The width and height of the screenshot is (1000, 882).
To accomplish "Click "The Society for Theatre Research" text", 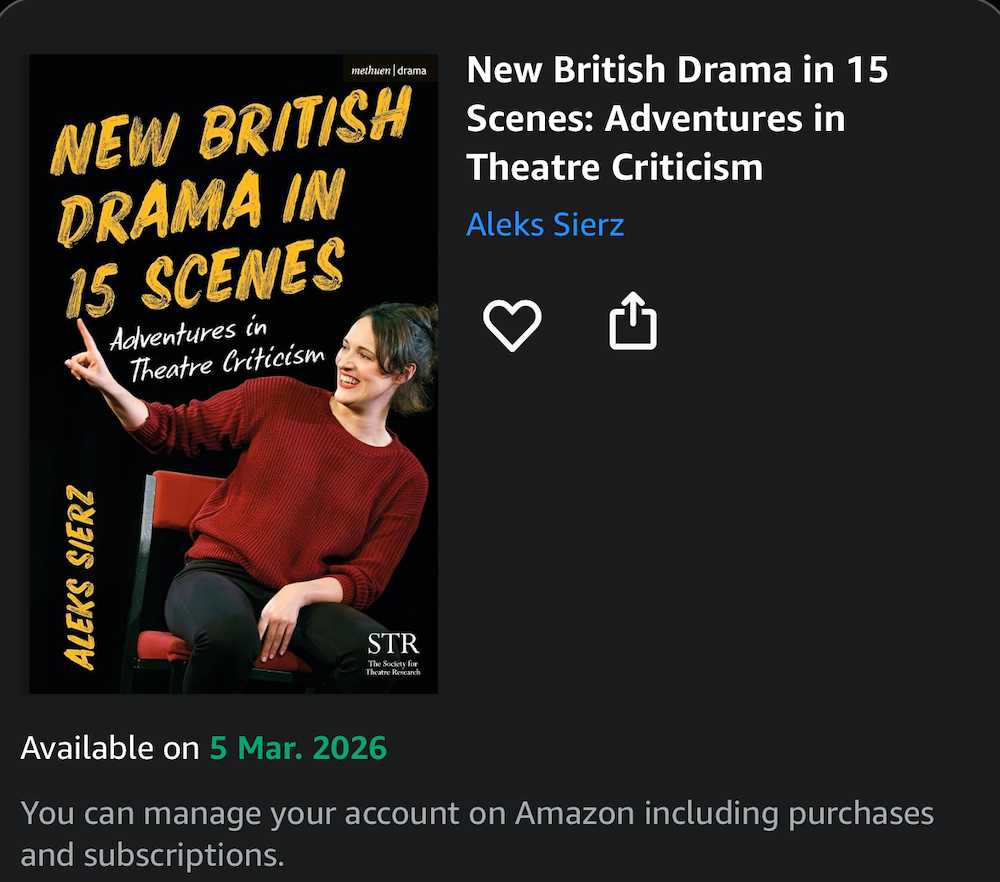I will (393, 670).
